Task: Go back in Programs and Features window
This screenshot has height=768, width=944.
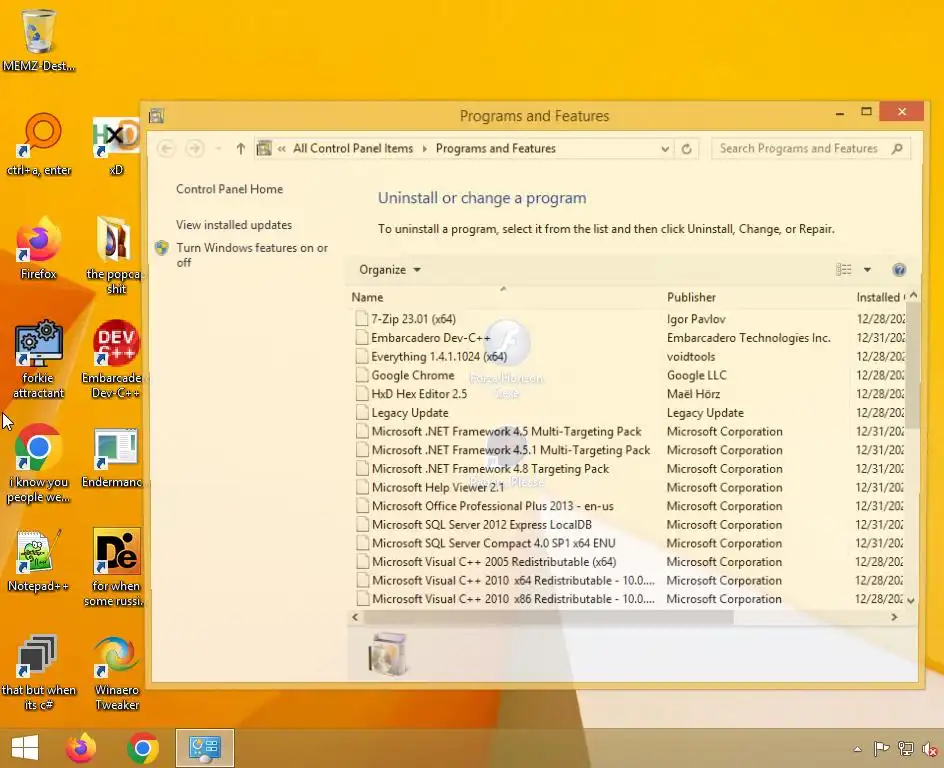Action: click(167, 149)
